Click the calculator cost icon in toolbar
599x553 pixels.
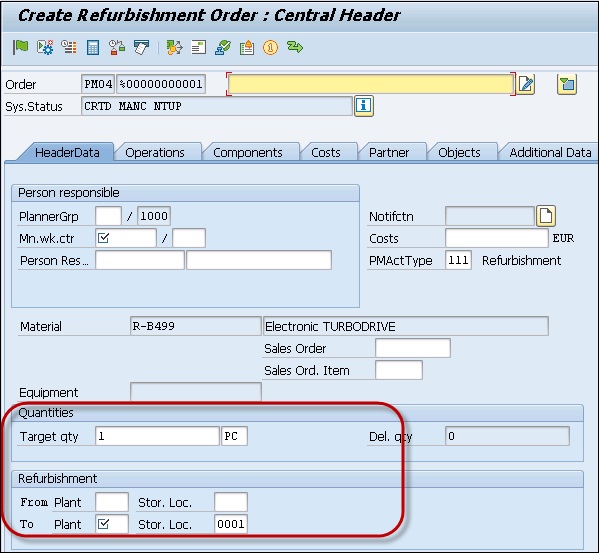tap(93, 48)
